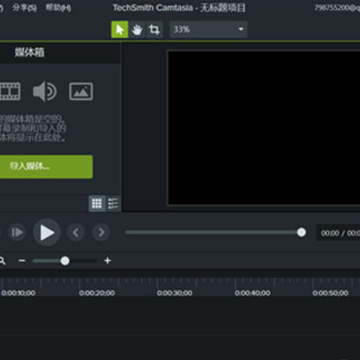Click the 0:00:50;00 timeline ruler mark
This screenshot has height=360, width=360.
pos(330,293)
